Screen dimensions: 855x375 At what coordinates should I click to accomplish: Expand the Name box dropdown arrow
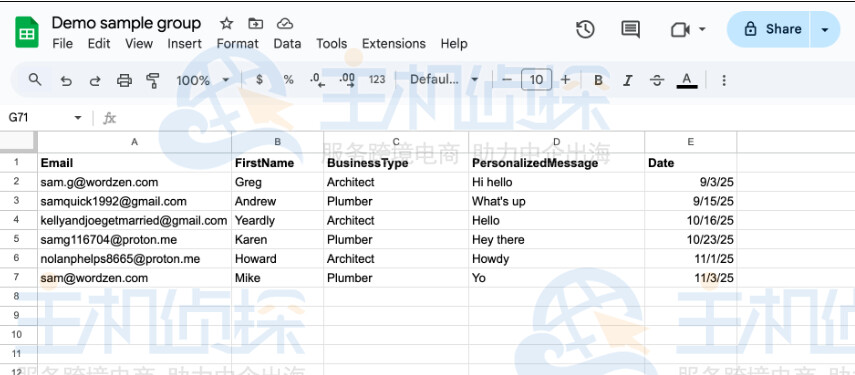78,118
